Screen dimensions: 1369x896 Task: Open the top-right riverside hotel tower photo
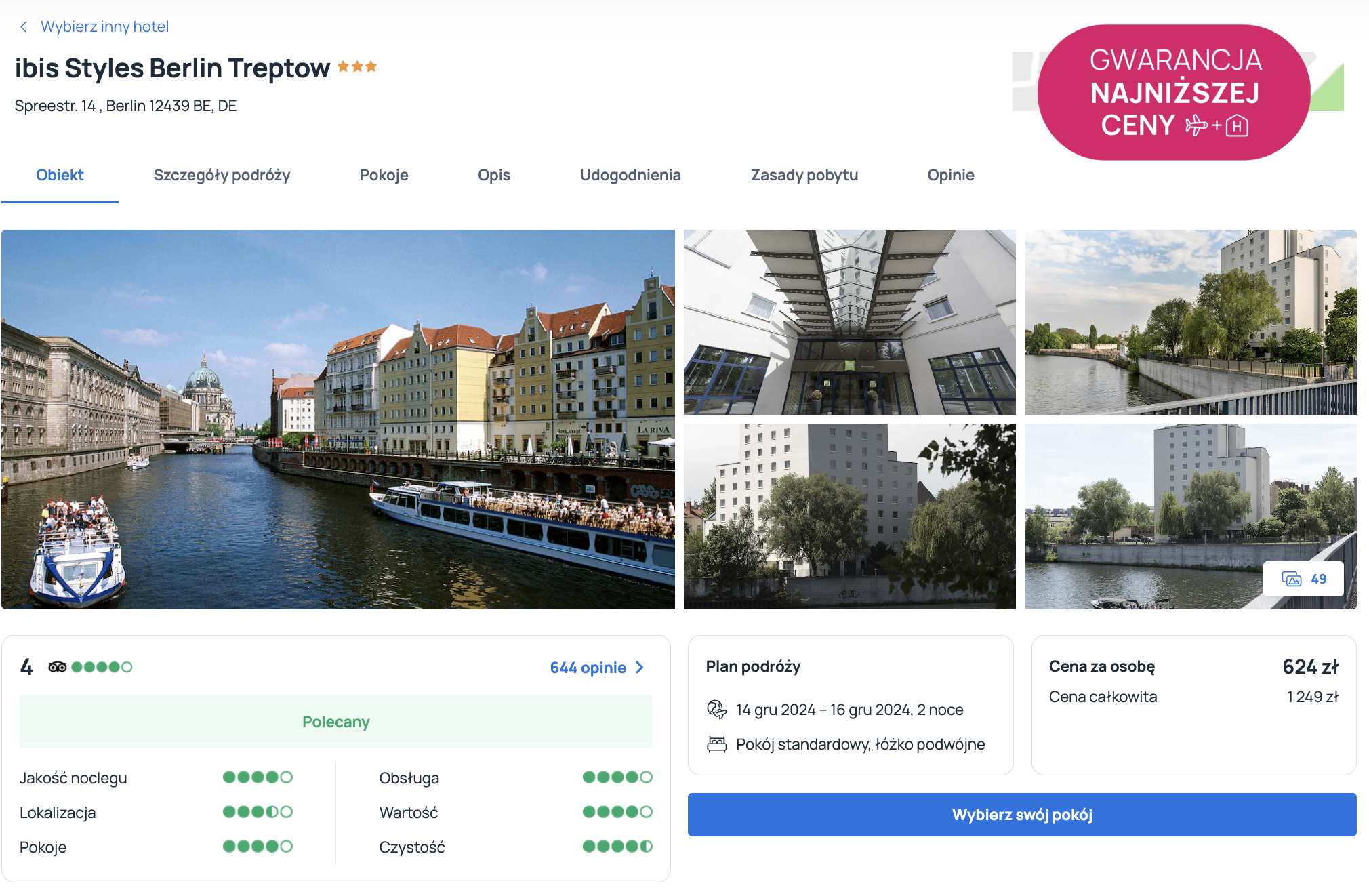[x=1191, y=322]
